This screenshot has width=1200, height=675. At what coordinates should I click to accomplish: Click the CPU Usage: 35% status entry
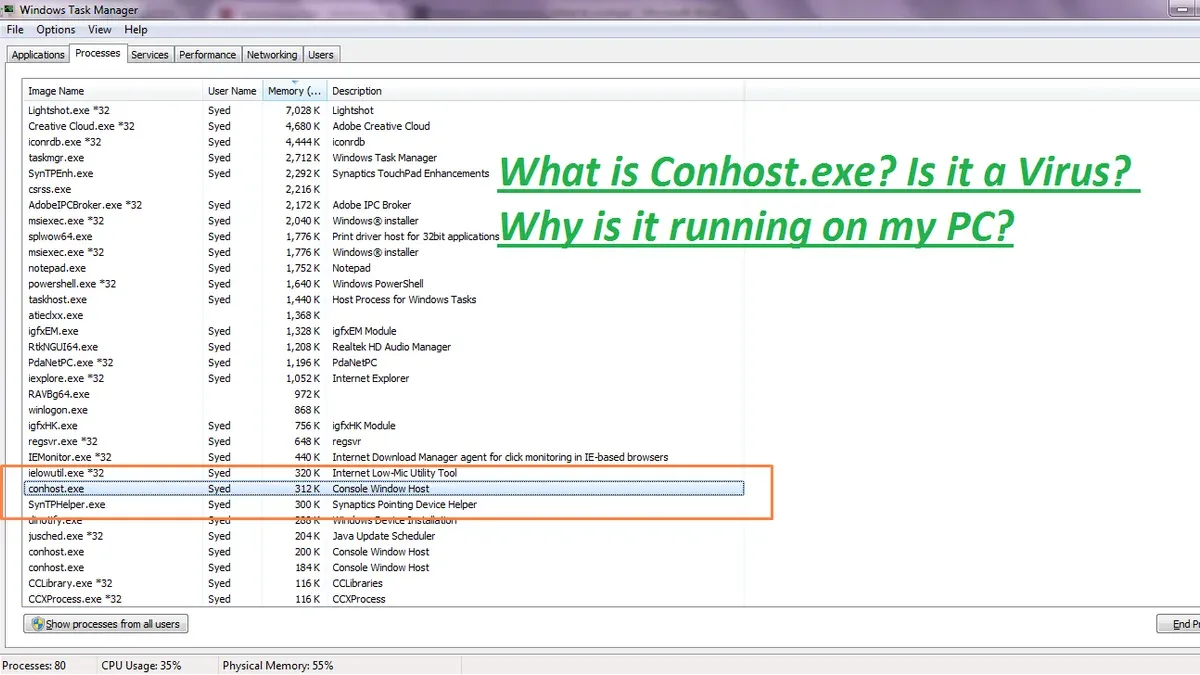pyautogui.click(x=141, y=665)
